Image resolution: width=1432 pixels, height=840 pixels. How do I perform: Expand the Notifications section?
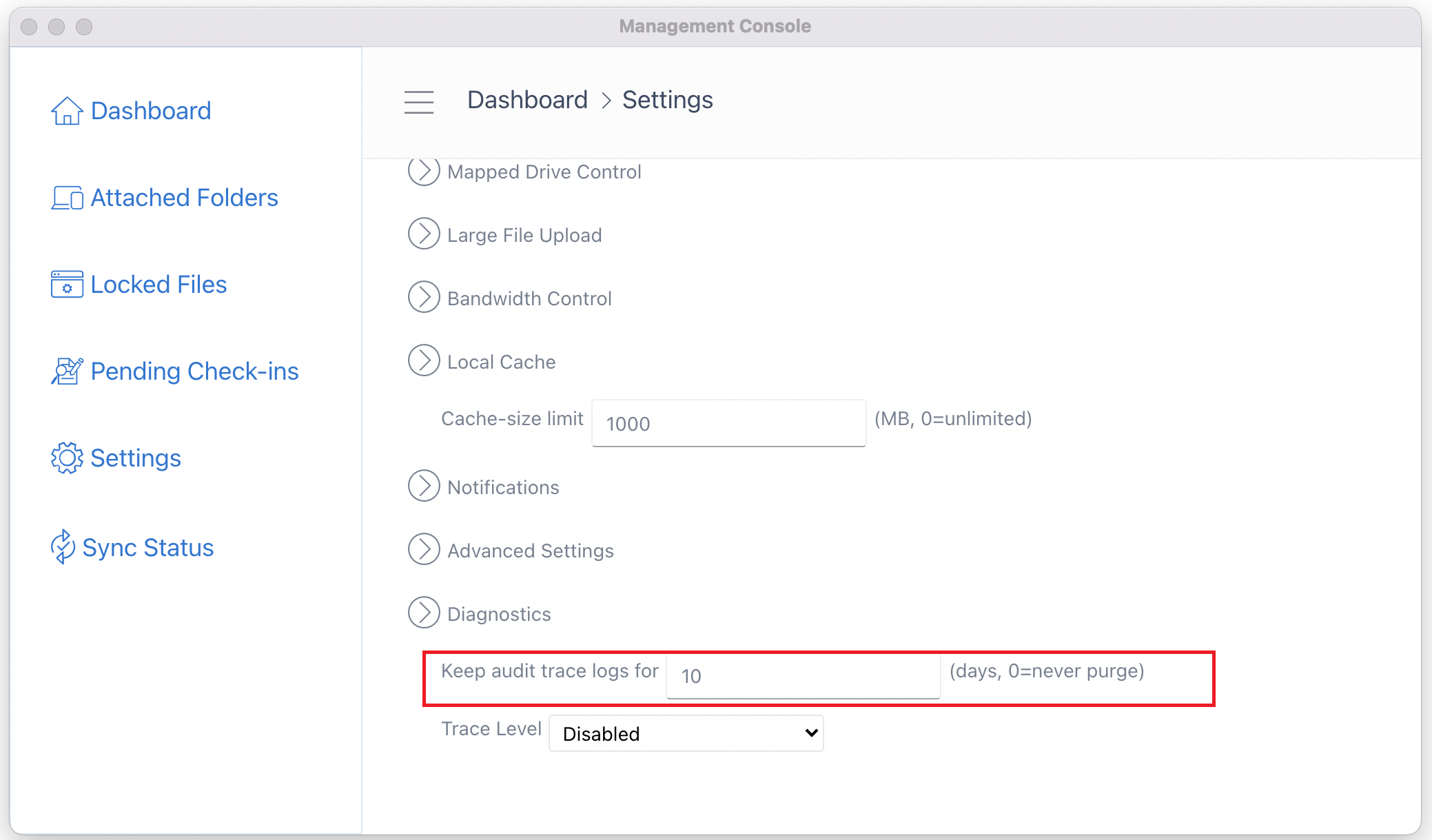(x=424, y=486)
